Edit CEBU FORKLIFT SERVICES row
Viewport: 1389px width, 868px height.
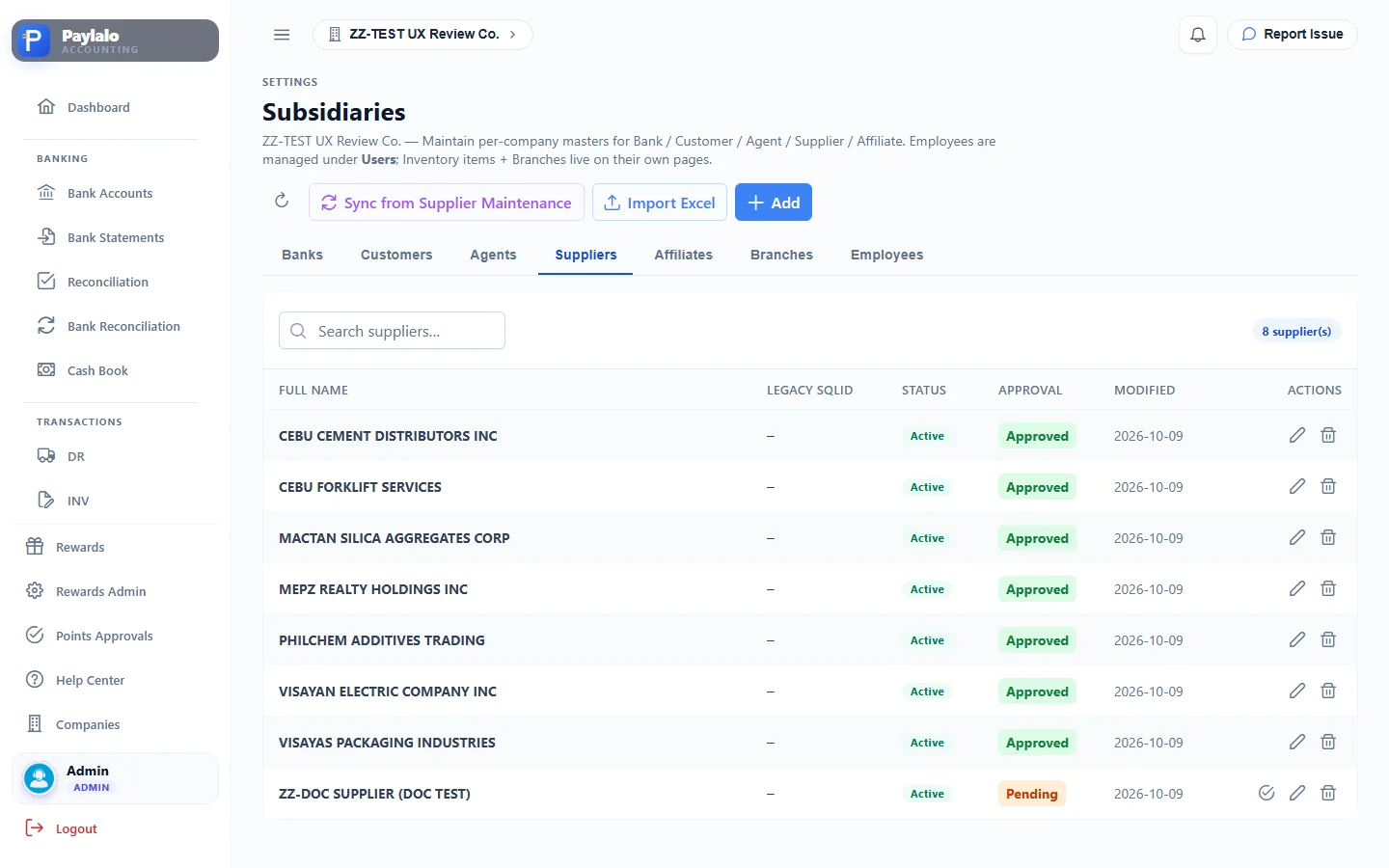point(1297,487)
